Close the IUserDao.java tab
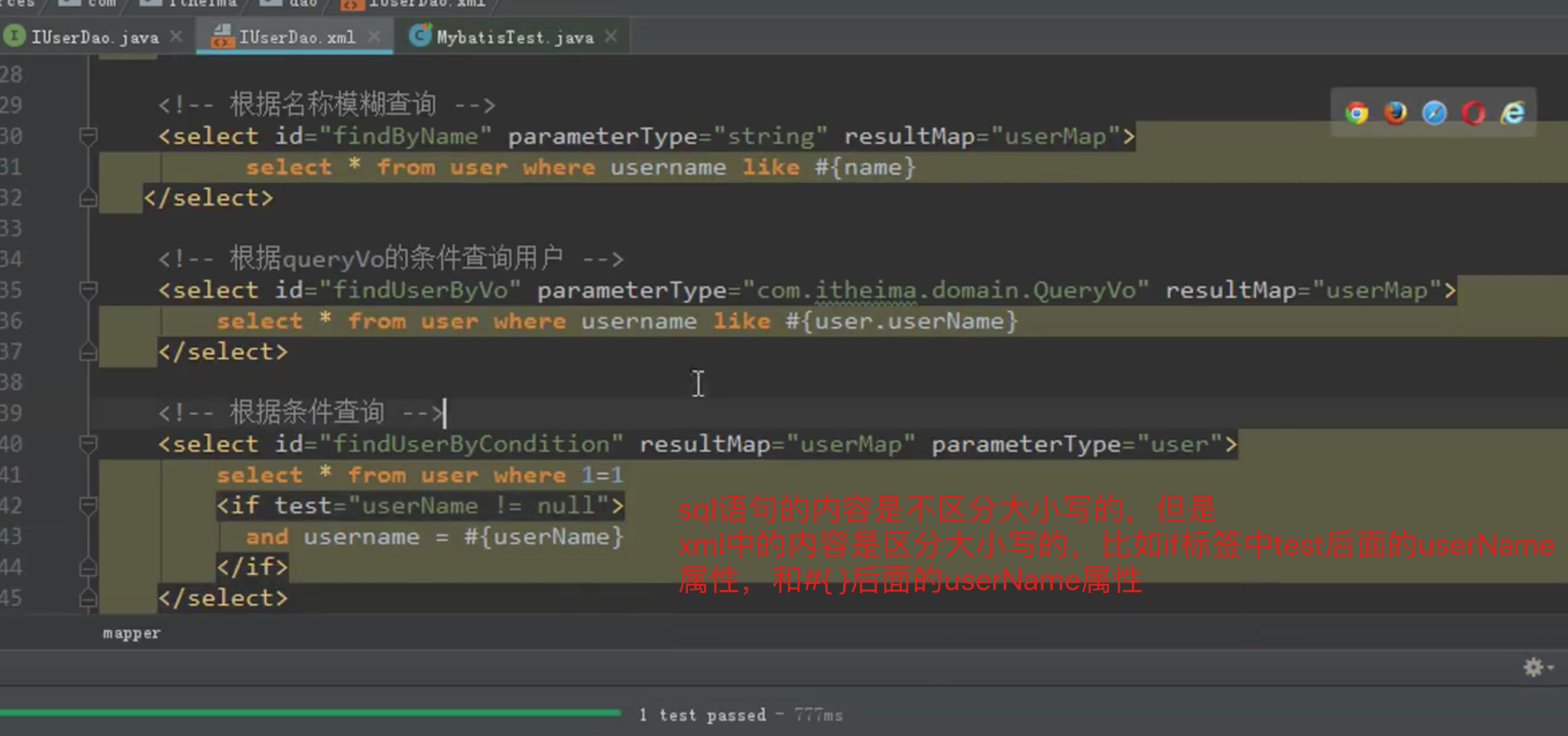The width and height of the screenshot is (1568, 736). 176,36
